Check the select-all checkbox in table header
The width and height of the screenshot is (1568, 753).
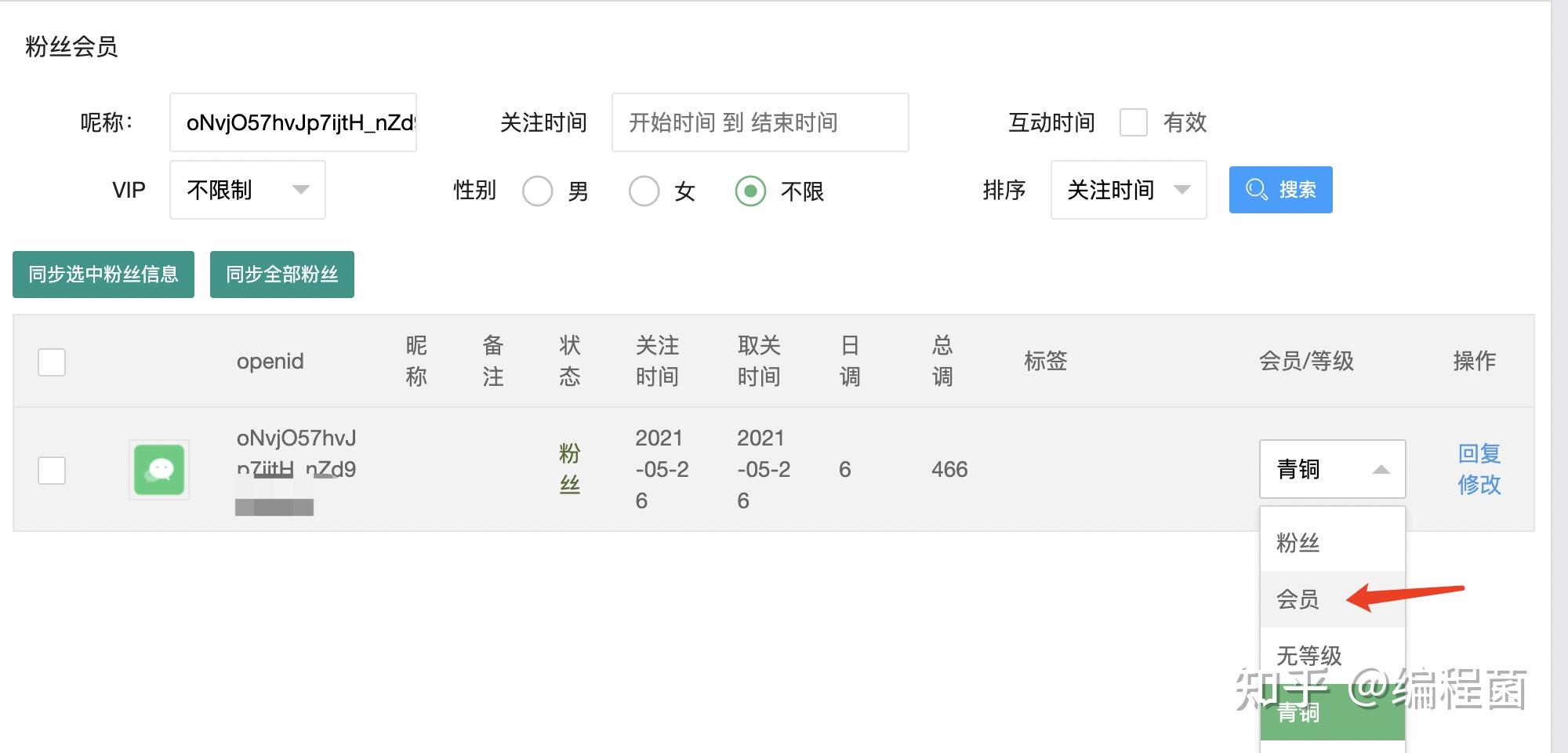[52, 362]
